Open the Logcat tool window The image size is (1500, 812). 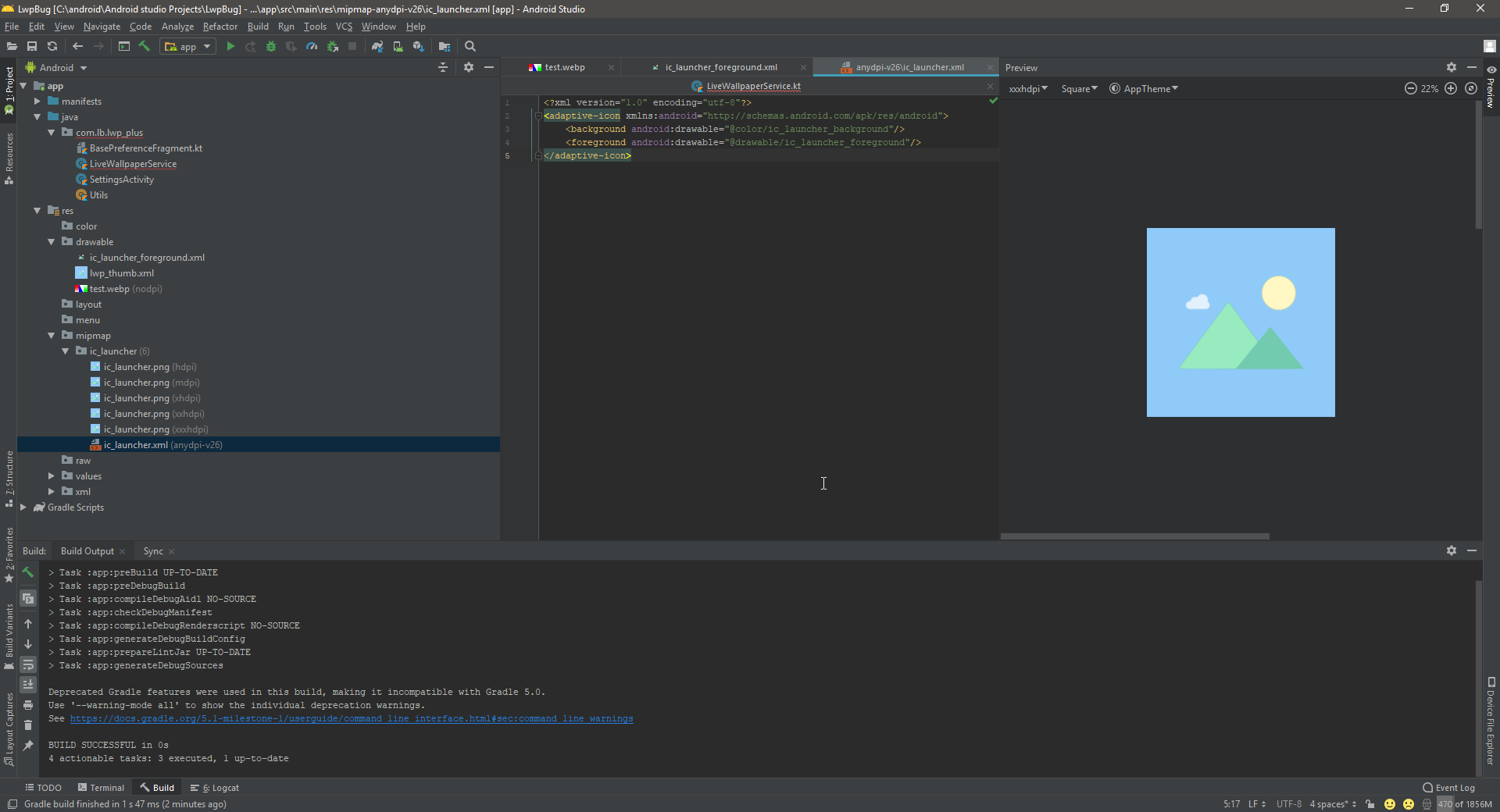pyautogui.click(x=220, y=787)
